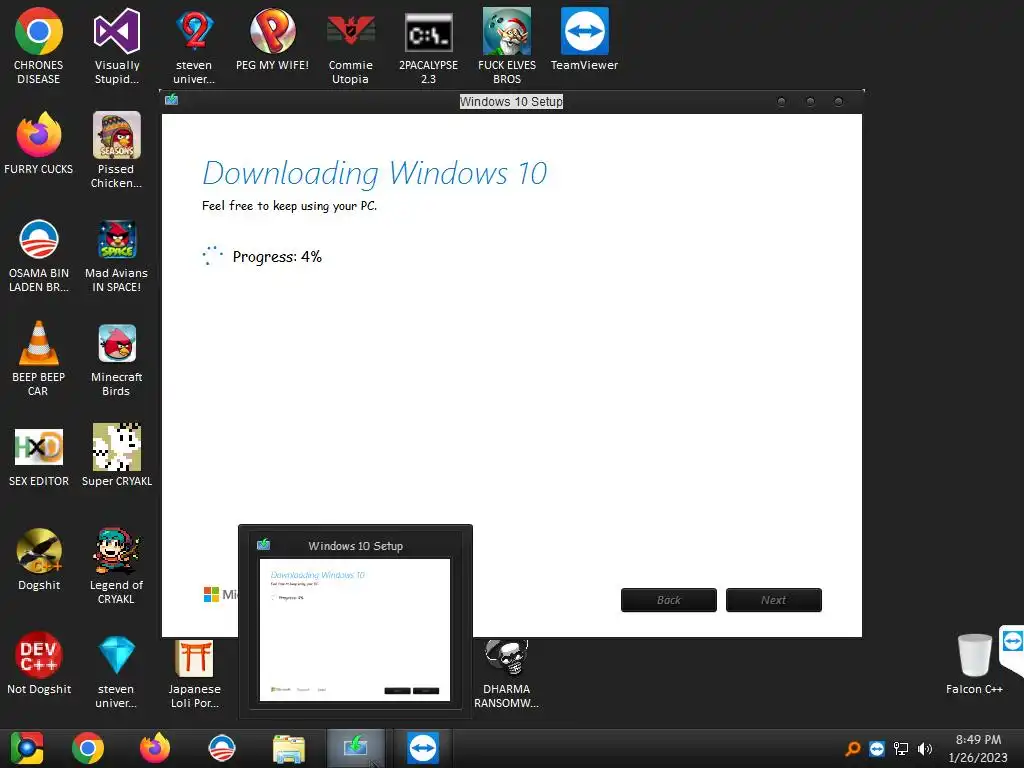Click the Back button in Setup
1024x768 pixels.
669,600
